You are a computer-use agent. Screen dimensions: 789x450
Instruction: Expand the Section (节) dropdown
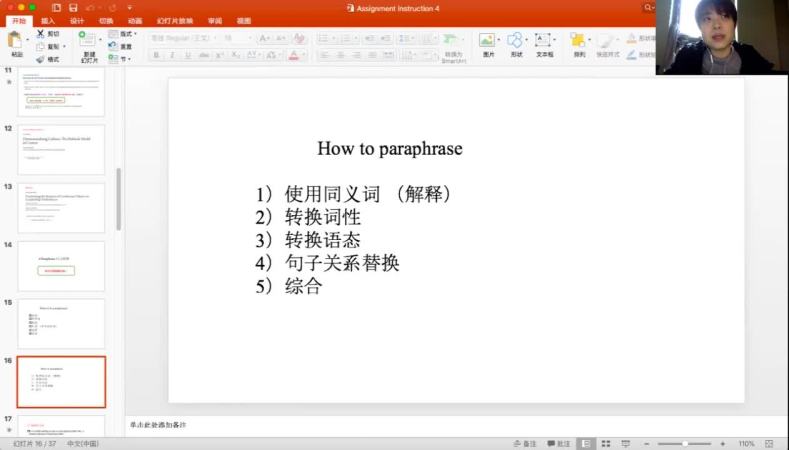tap(129, 59)
